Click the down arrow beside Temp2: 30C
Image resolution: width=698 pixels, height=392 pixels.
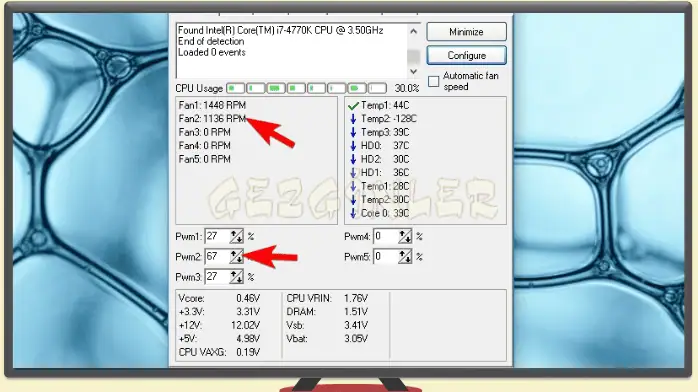click(x=353, y=199)
